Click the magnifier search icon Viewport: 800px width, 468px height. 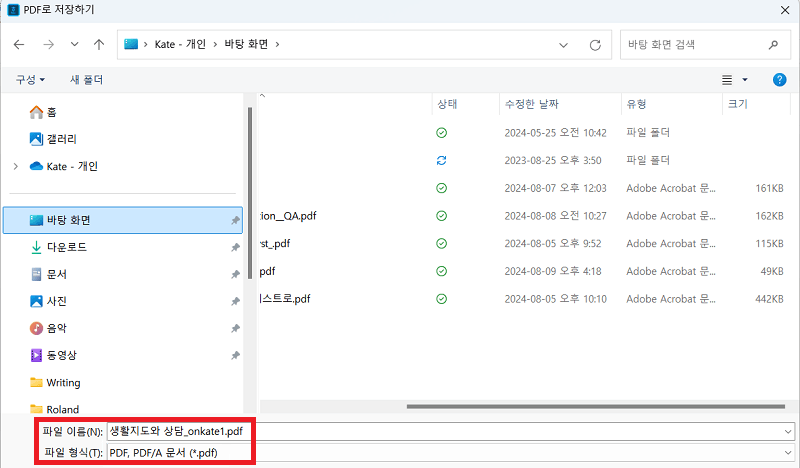[x=773, y=45]
